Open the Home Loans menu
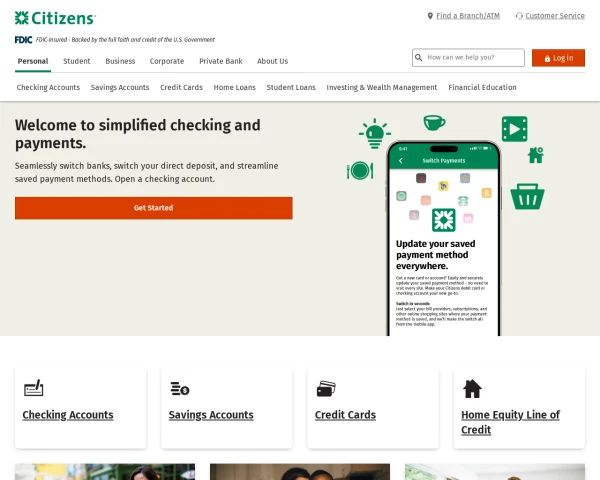The image size is (600, 480). [x=235, y=87]
